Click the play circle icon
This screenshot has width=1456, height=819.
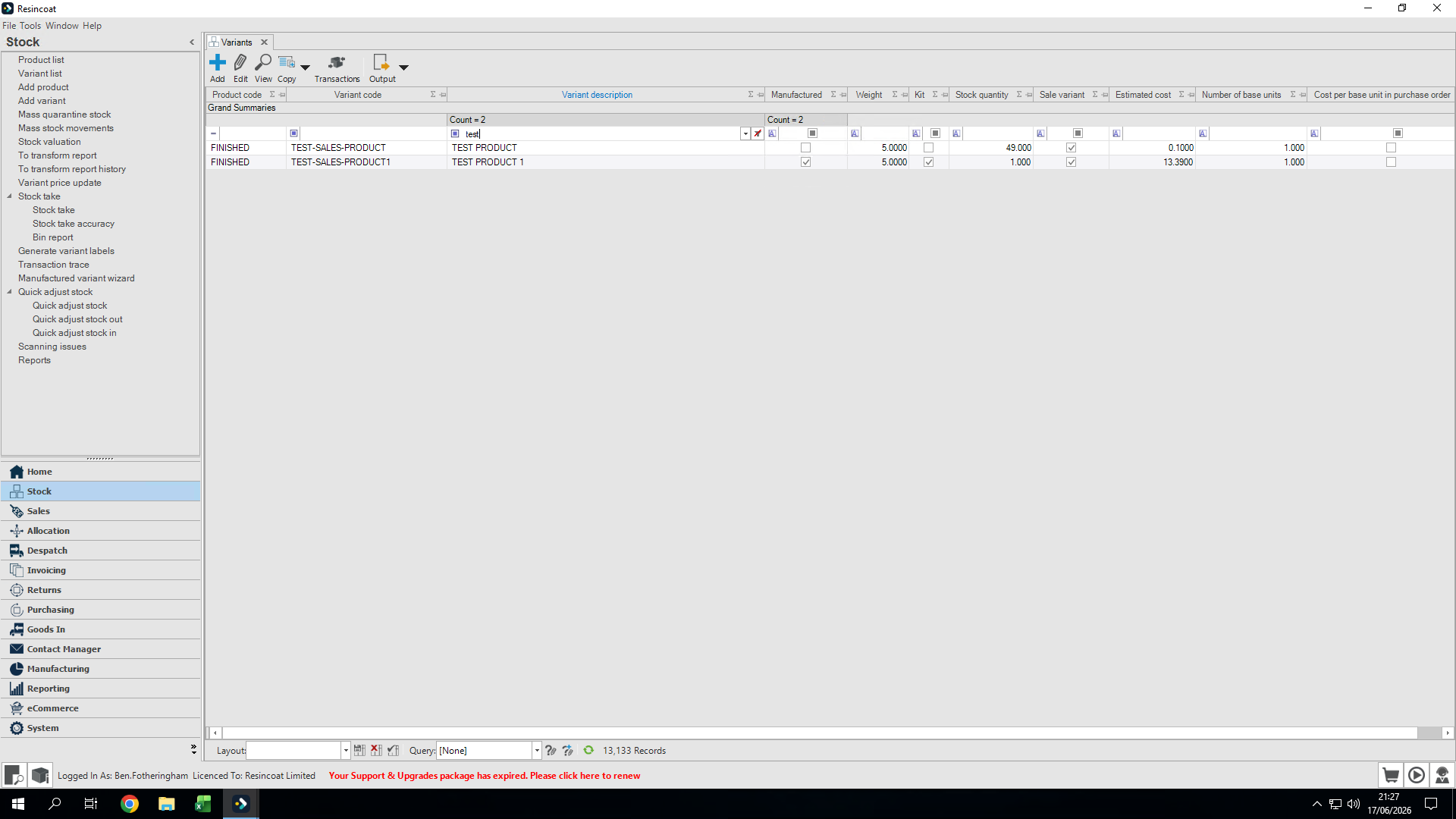click(1417, 776)
